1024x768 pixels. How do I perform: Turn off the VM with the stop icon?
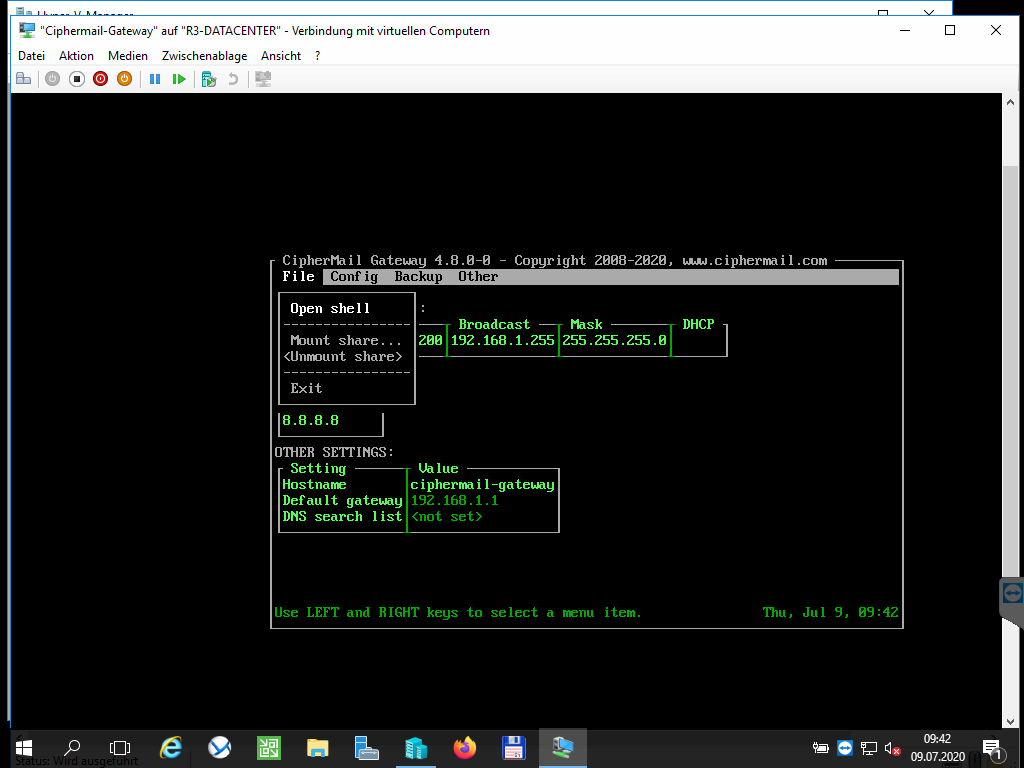pyautogui.click(x=77, y=79)
